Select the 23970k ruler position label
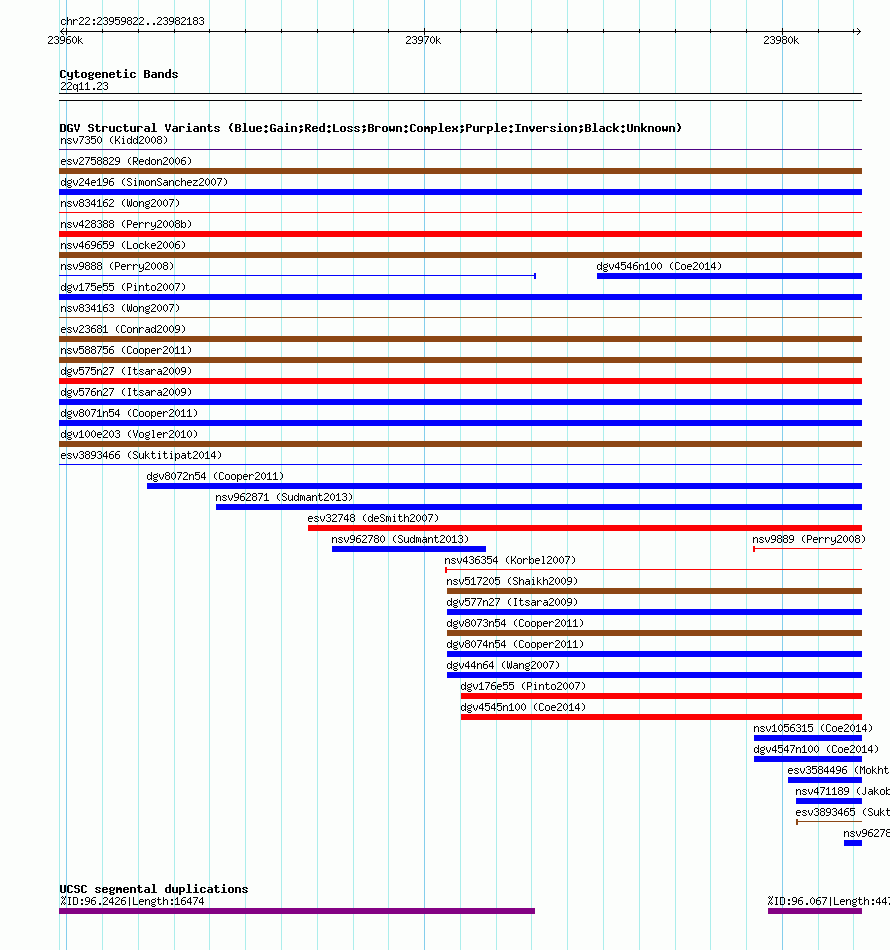The image size is (890, 950). pos(423,41)
